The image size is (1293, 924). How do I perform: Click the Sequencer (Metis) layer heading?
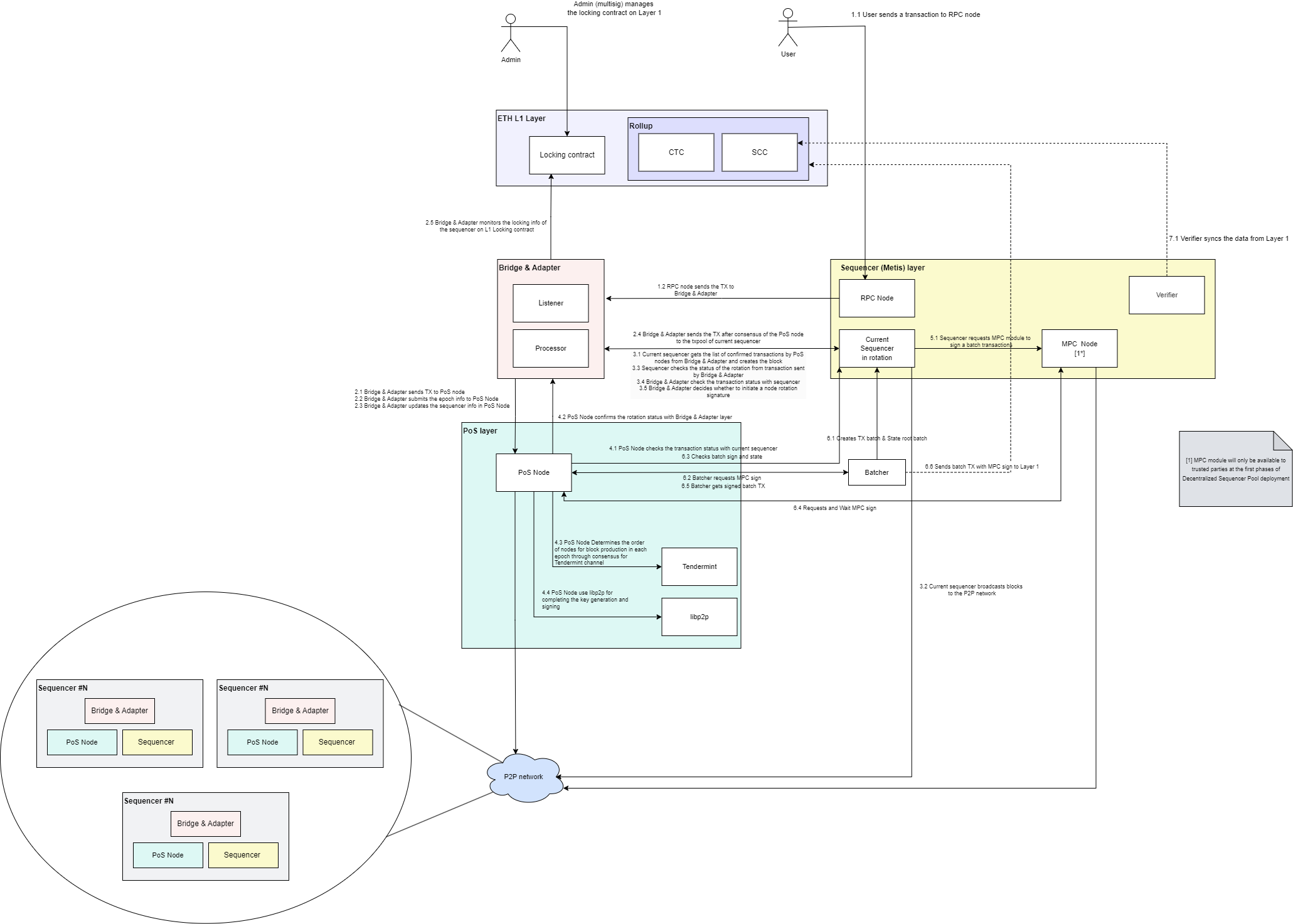click(x=883, y=268)
